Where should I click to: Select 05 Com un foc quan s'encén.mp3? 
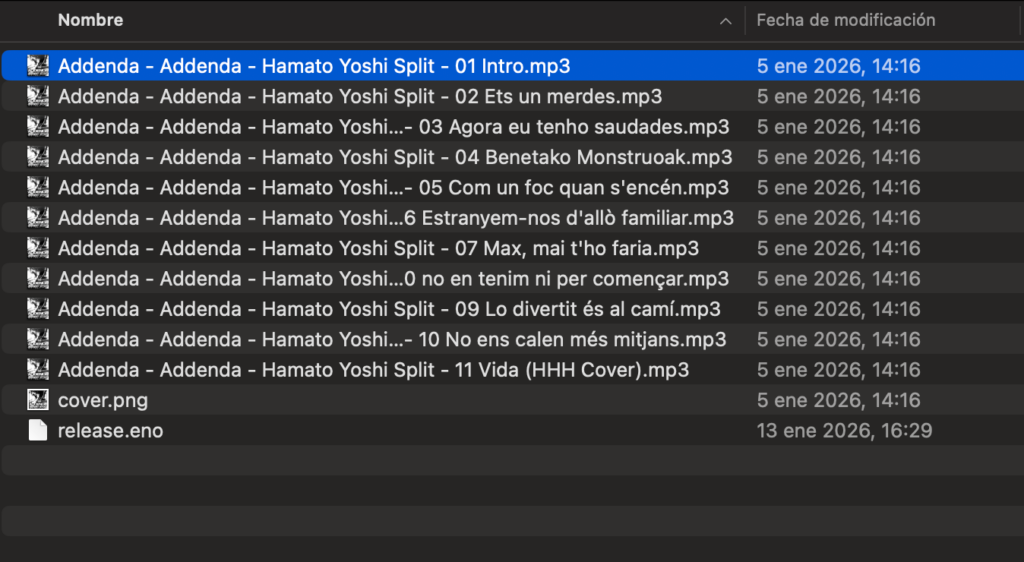point(393,188)
